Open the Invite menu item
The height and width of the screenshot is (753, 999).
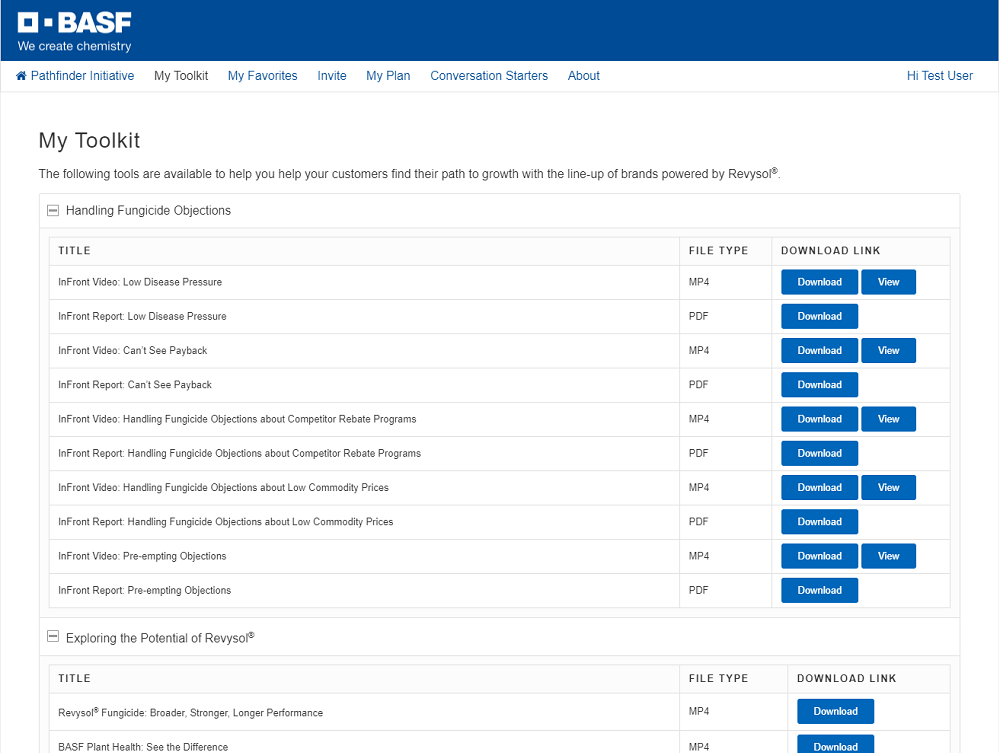(x=332, y=76)
